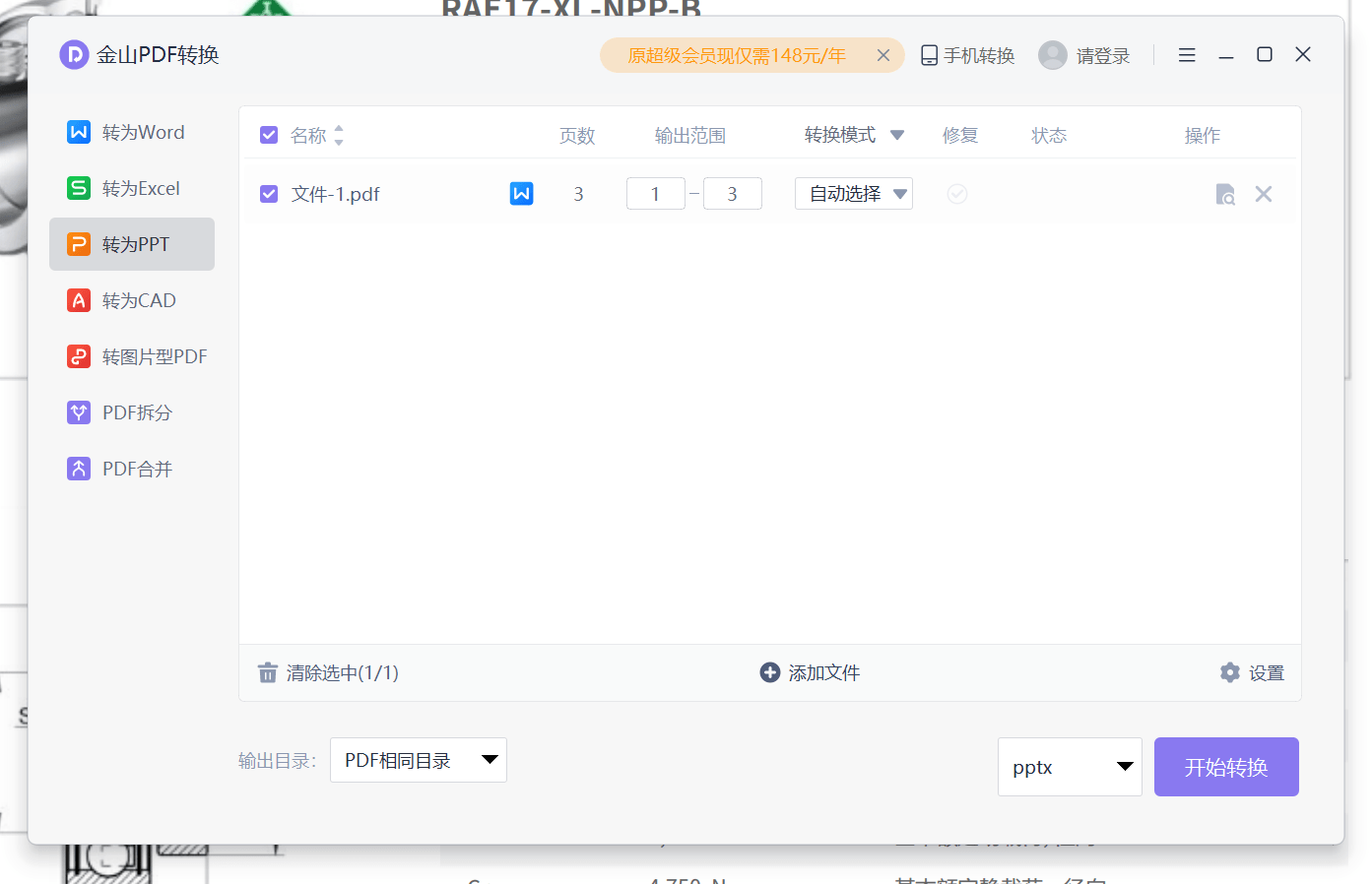The width and height of the screenshot is (1372, 884).
Task: Click the file name 文件-1.pdf
Action: (336, 194)
